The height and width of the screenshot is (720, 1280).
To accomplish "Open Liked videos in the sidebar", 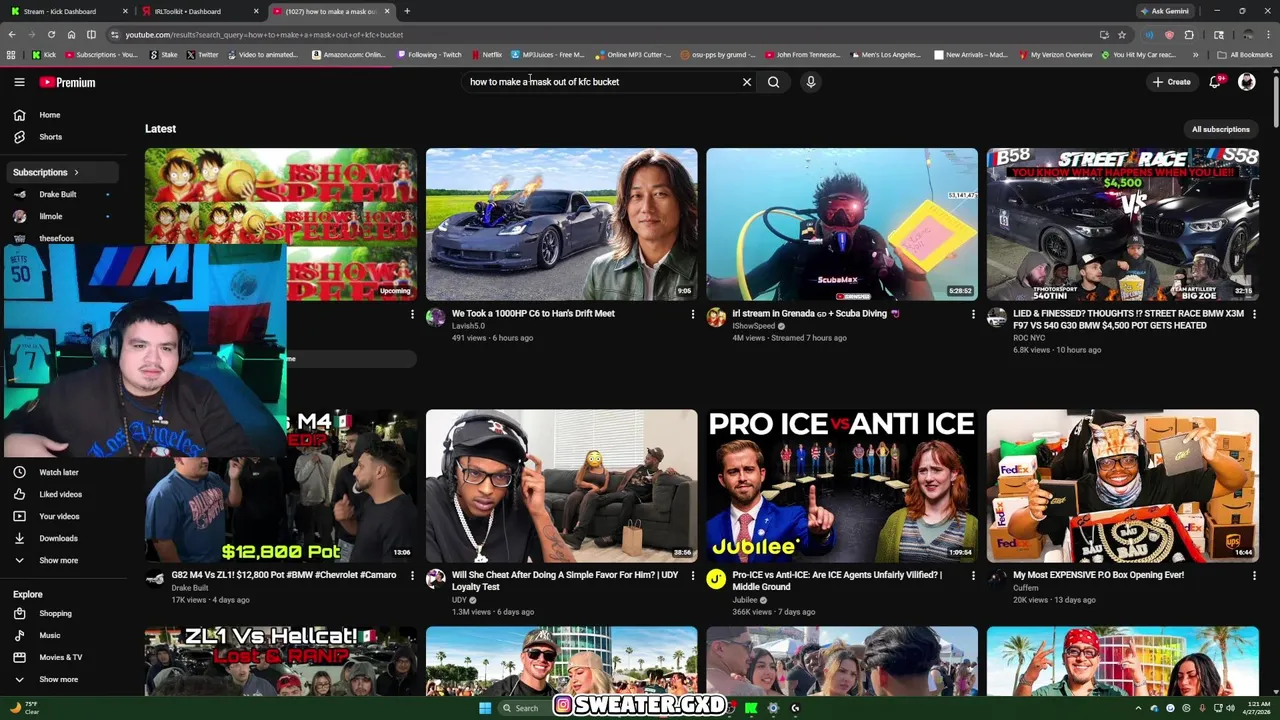I will pyautogui.click(x=60, y=494).
